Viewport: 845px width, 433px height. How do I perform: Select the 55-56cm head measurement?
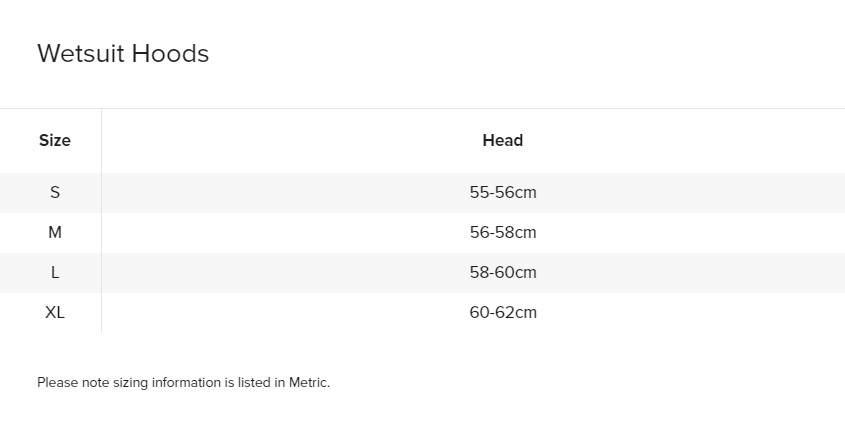point(503,193)
